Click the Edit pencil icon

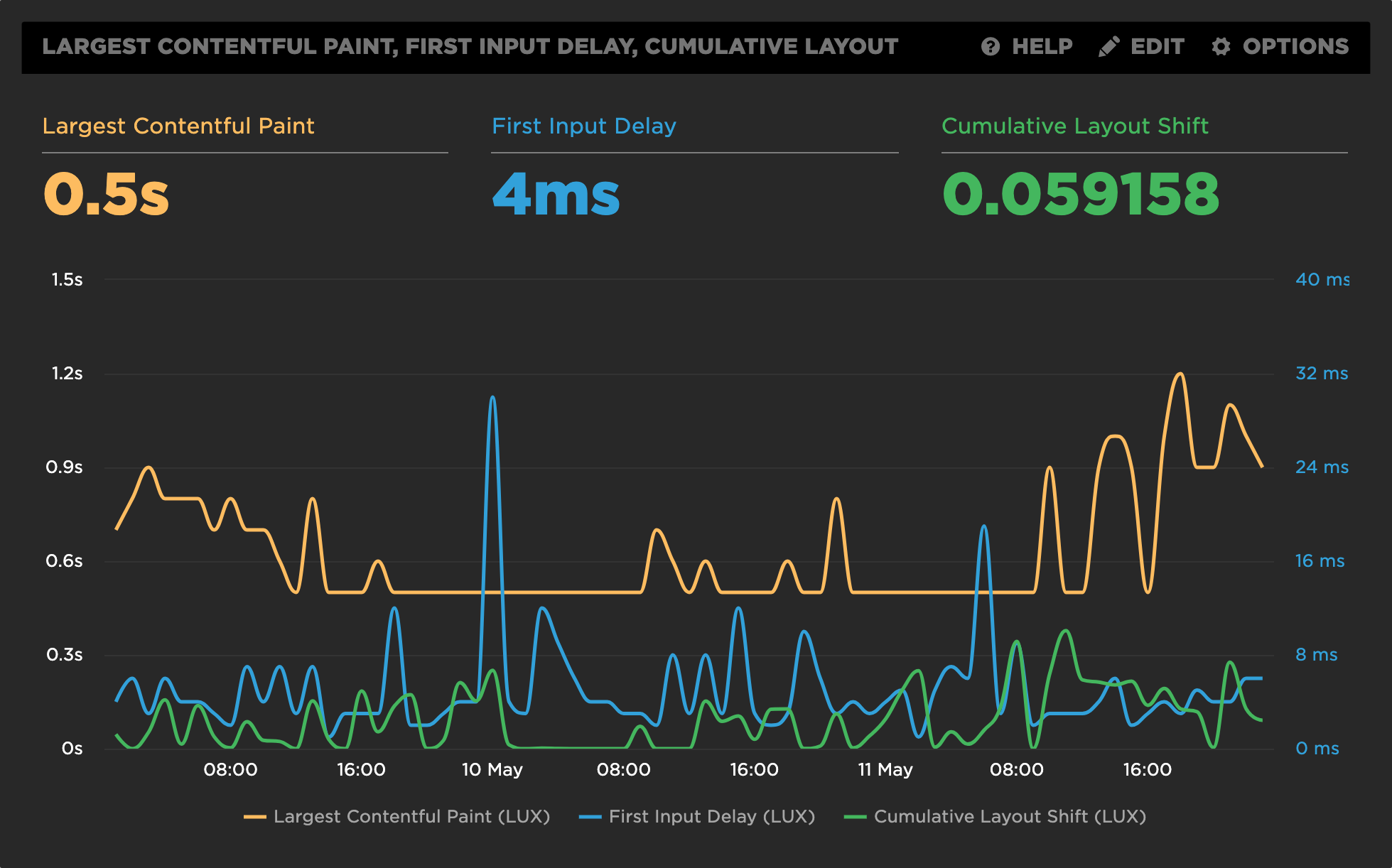(1108, 47)
